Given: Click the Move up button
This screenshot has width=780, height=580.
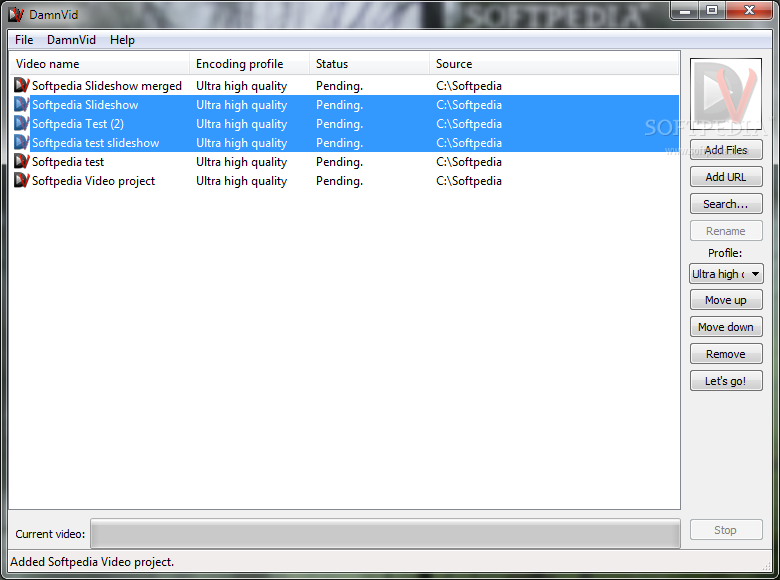Looking at the screenshot, I should tap(726, 300).
